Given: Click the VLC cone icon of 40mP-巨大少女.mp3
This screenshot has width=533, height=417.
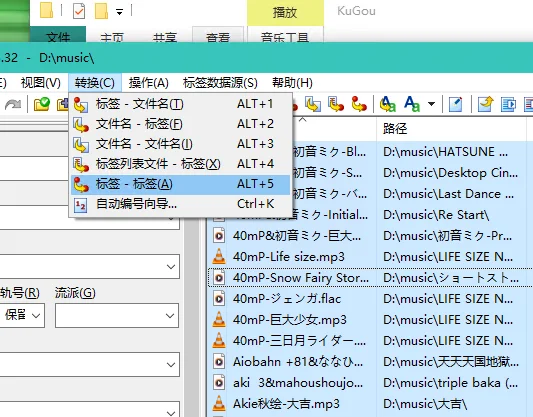Looking at the screenshot, I should (x=219, y=320).
